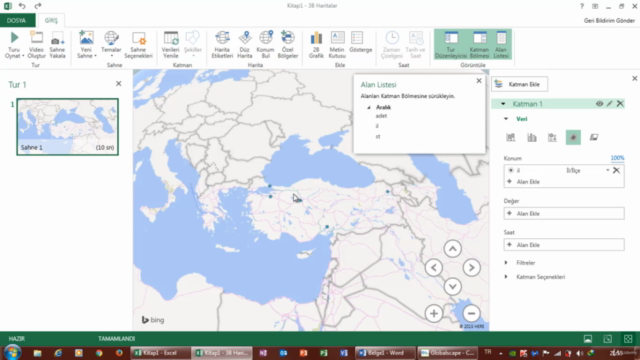Screen dimensions: 640x360
Task: Choose clustered column chart type
Action: tap(531, 138)
